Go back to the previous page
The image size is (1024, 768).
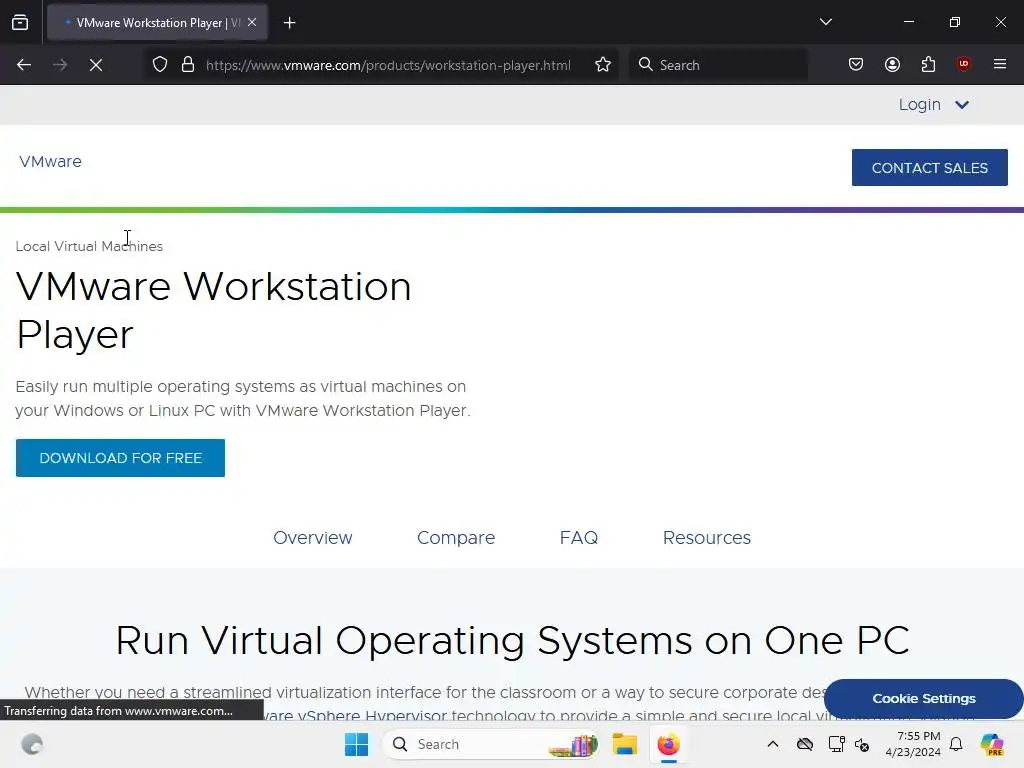point(24,65)
